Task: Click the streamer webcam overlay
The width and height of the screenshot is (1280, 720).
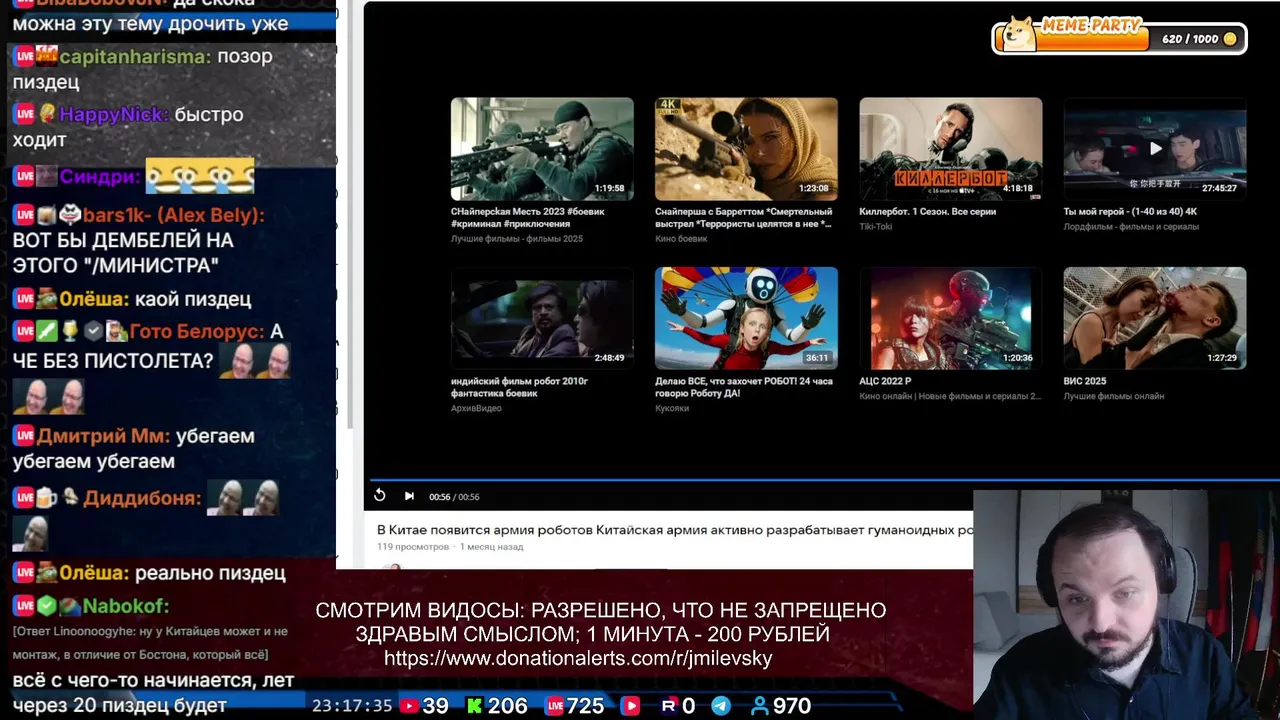Action: (1126, 604)
